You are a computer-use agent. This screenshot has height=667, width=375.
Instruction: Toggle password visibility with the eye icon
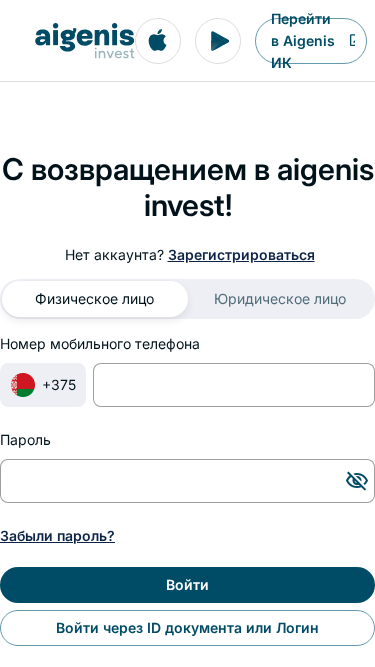click(357, 481)
